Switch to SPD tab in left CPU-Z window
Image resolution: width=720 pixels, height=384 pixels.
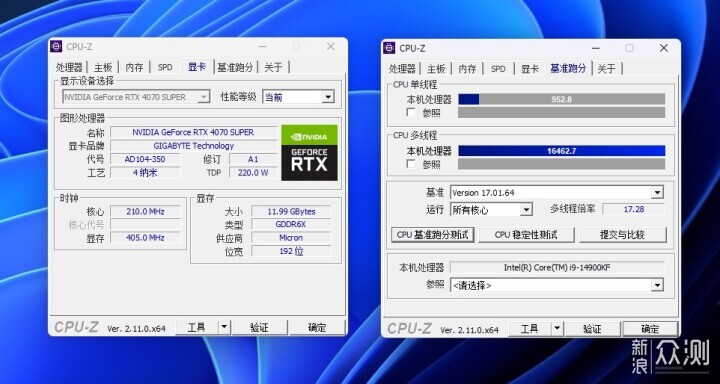[x=165, y=67]
